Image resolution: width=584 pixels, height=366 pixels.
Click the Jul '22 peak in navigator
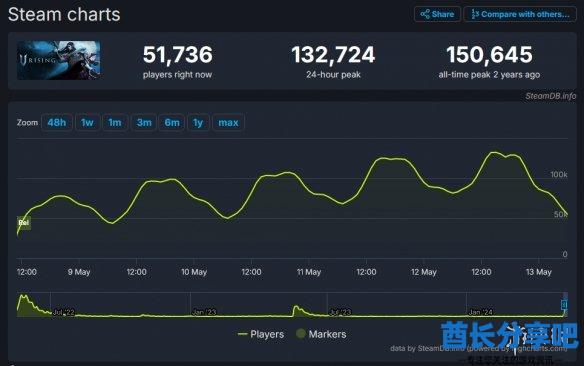coord(24,297)
